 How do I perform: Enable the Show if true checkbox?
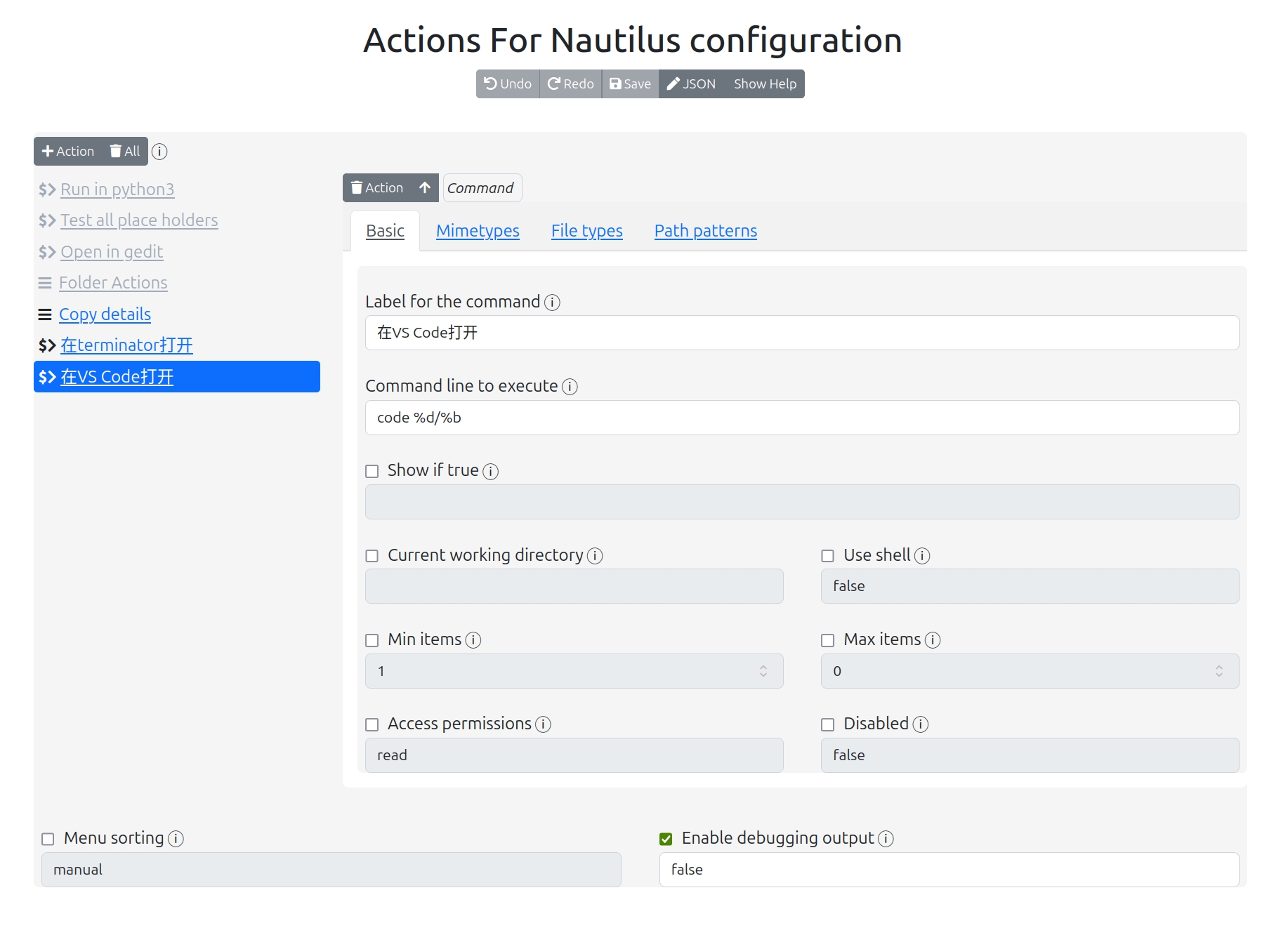pos(372,471)
